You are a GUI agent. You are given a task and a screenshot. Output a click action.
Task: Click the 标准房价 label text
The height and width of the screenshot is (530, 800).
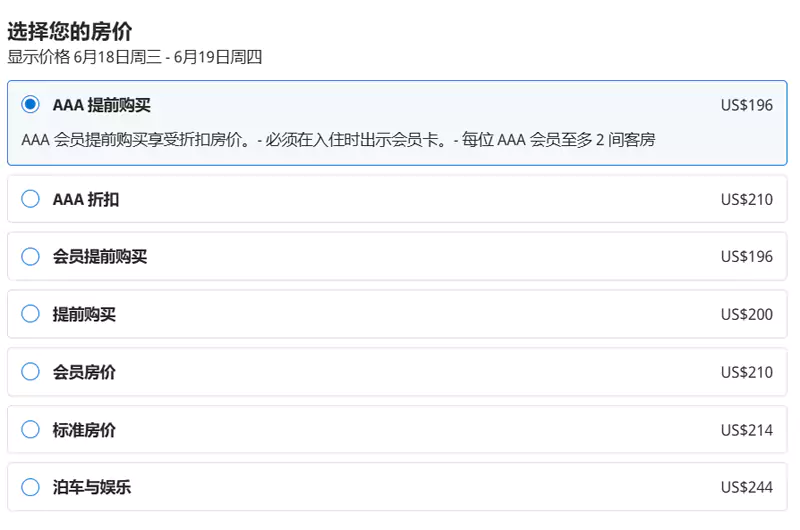[x=84, y=430]
